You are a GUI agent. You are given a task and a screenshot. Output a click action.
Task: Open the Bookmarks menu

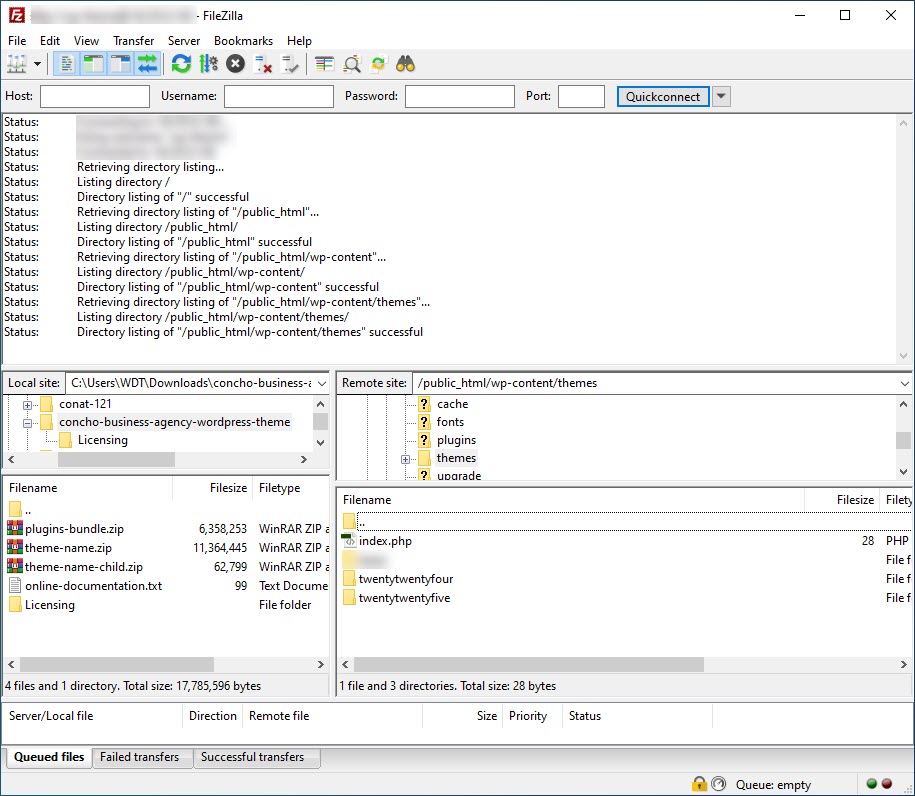243,41
